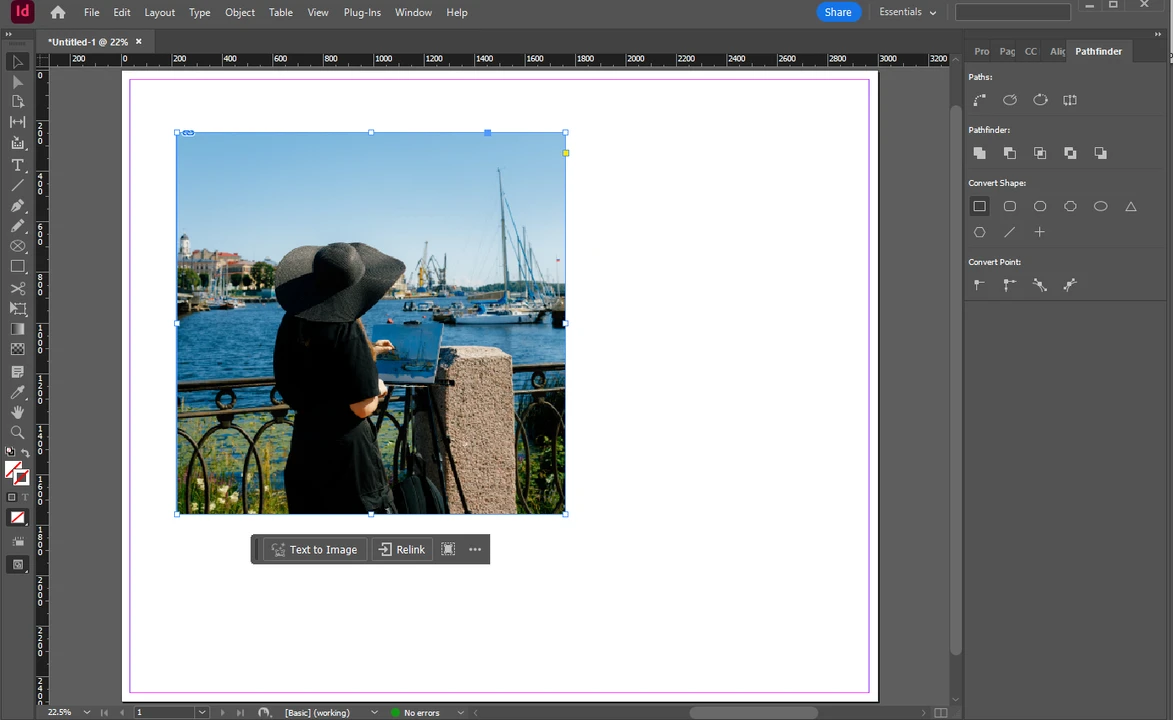The width and height of the screenshot is (1173, 720).
Task: Select the Scissors tool
Action: pyautogui.click(x=17, y=288)
